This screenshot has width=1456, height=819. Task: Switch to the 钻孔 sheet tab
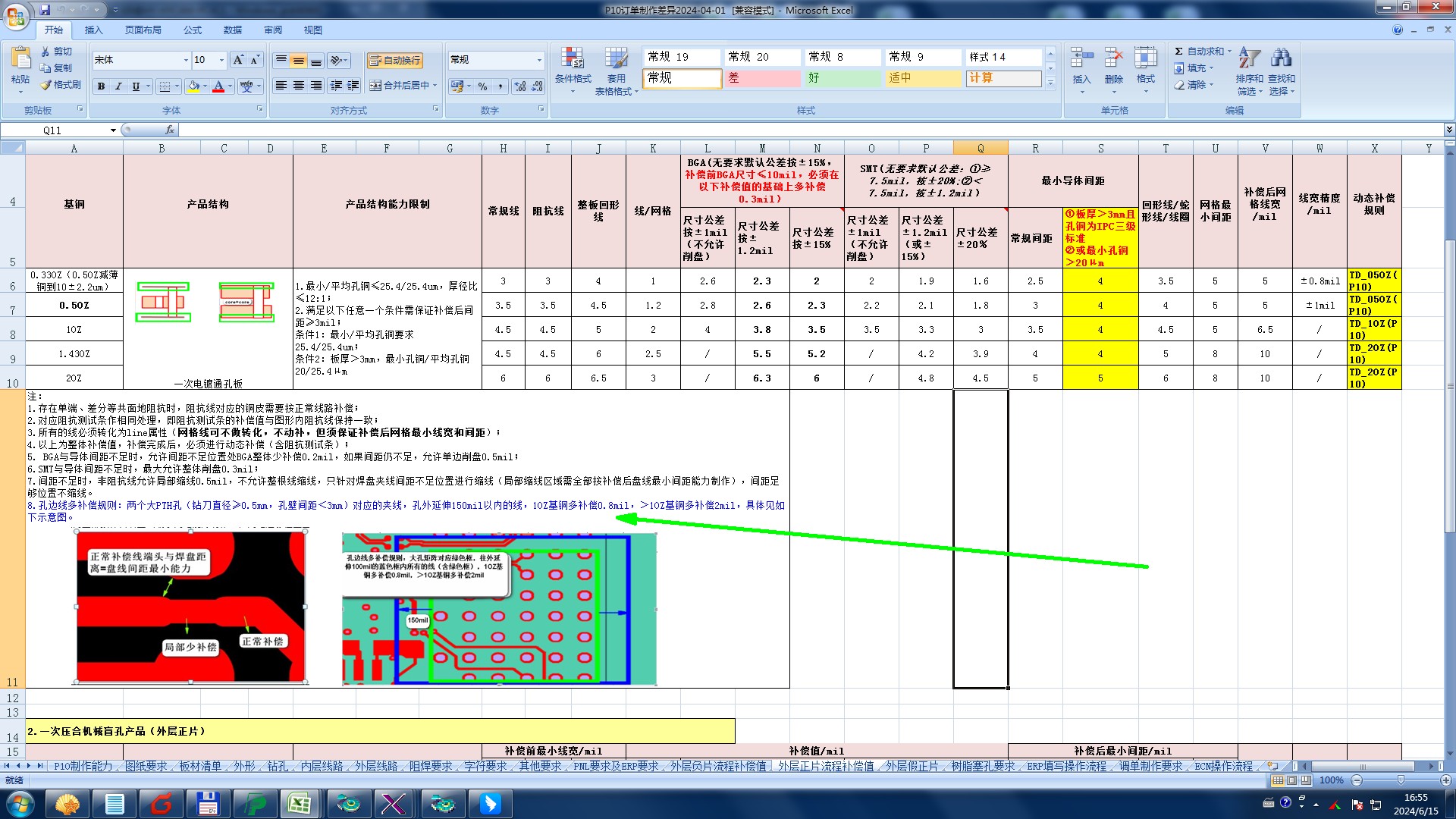pos(278,767)
